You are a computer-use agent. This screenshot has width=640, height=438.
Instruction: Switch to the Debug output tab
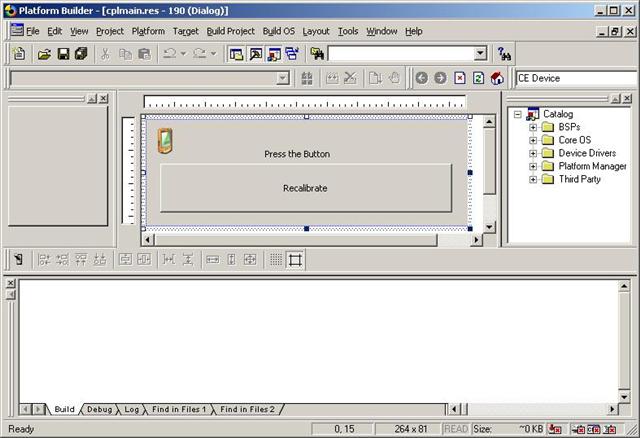(99, 409)
